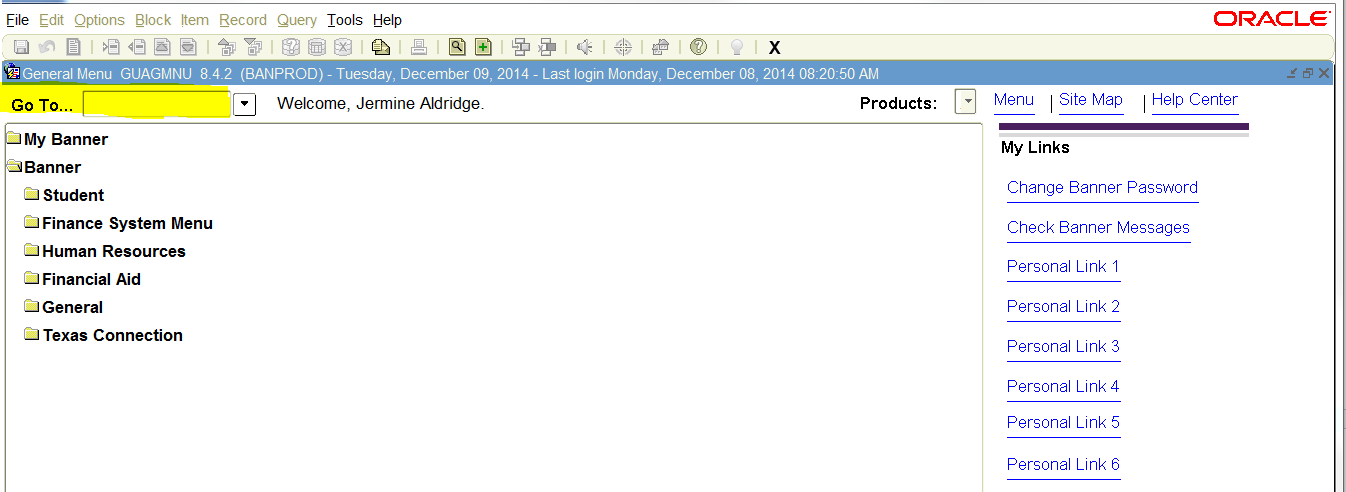The height and width of the screenshot is (492, 1346).
Task: Open the Help menu
Action: (387, 20)
